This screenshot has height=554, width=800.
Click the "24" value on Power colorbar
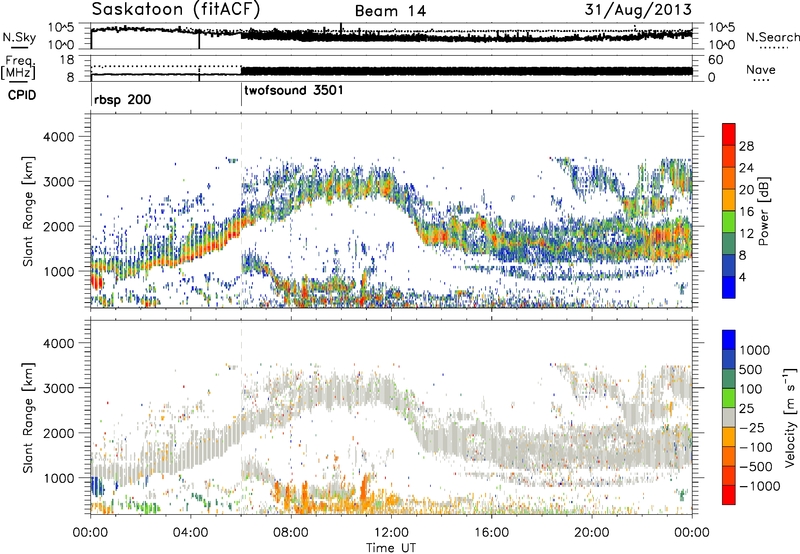(746, 168)
